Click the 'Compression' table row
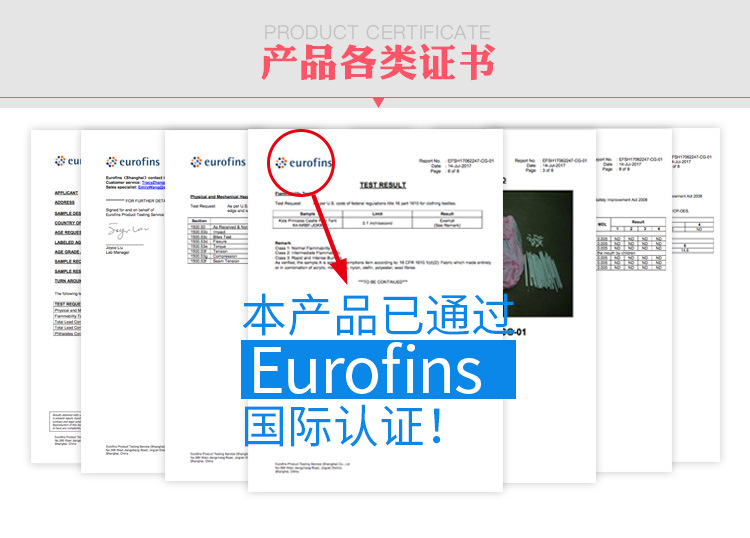 (218, 256)
